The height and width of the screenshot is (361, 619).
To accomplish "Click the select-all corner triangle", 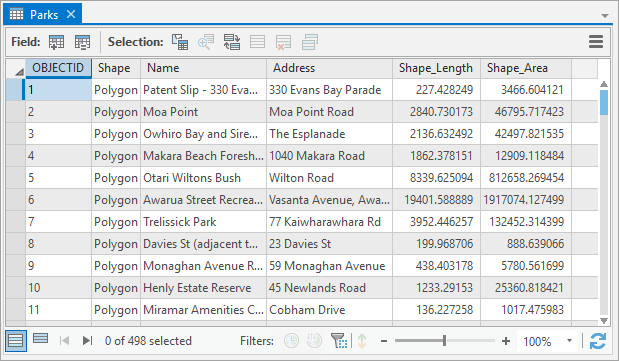I will click(x=19, y=71).
